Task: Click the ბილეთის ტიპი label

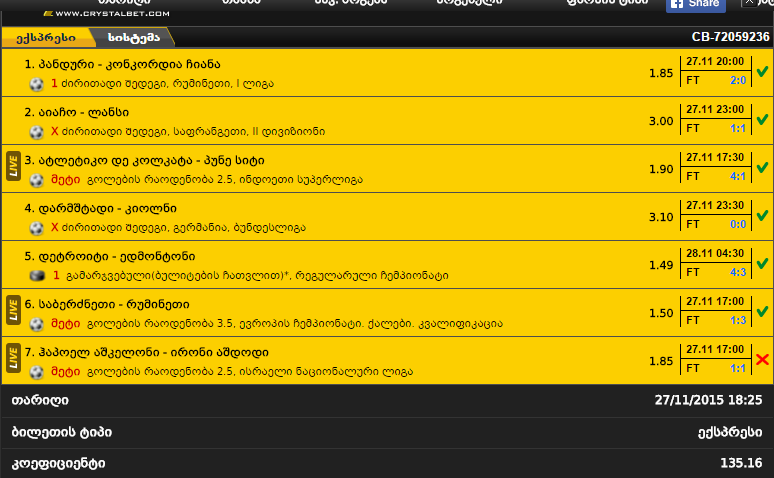Action: point(62,433)
